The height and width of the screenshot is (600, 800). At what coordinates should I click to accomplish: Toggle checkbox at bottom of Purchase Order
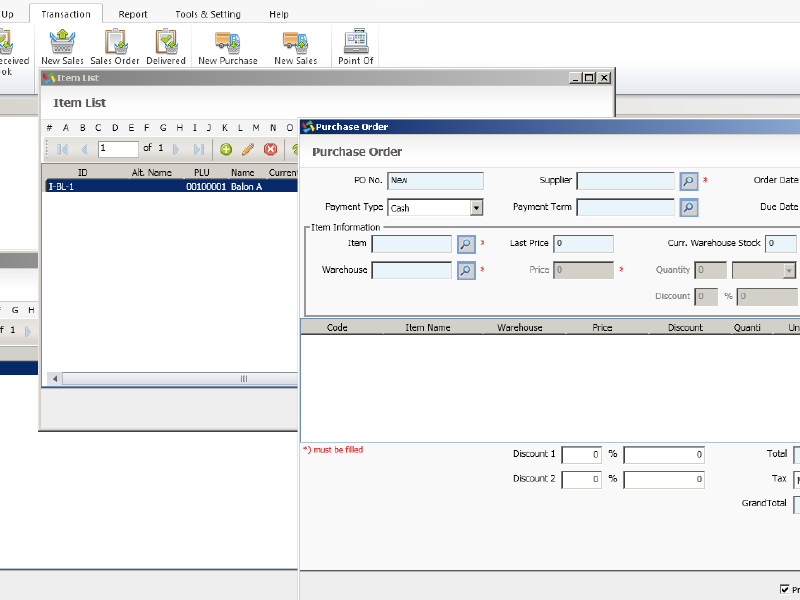point(785,589)
